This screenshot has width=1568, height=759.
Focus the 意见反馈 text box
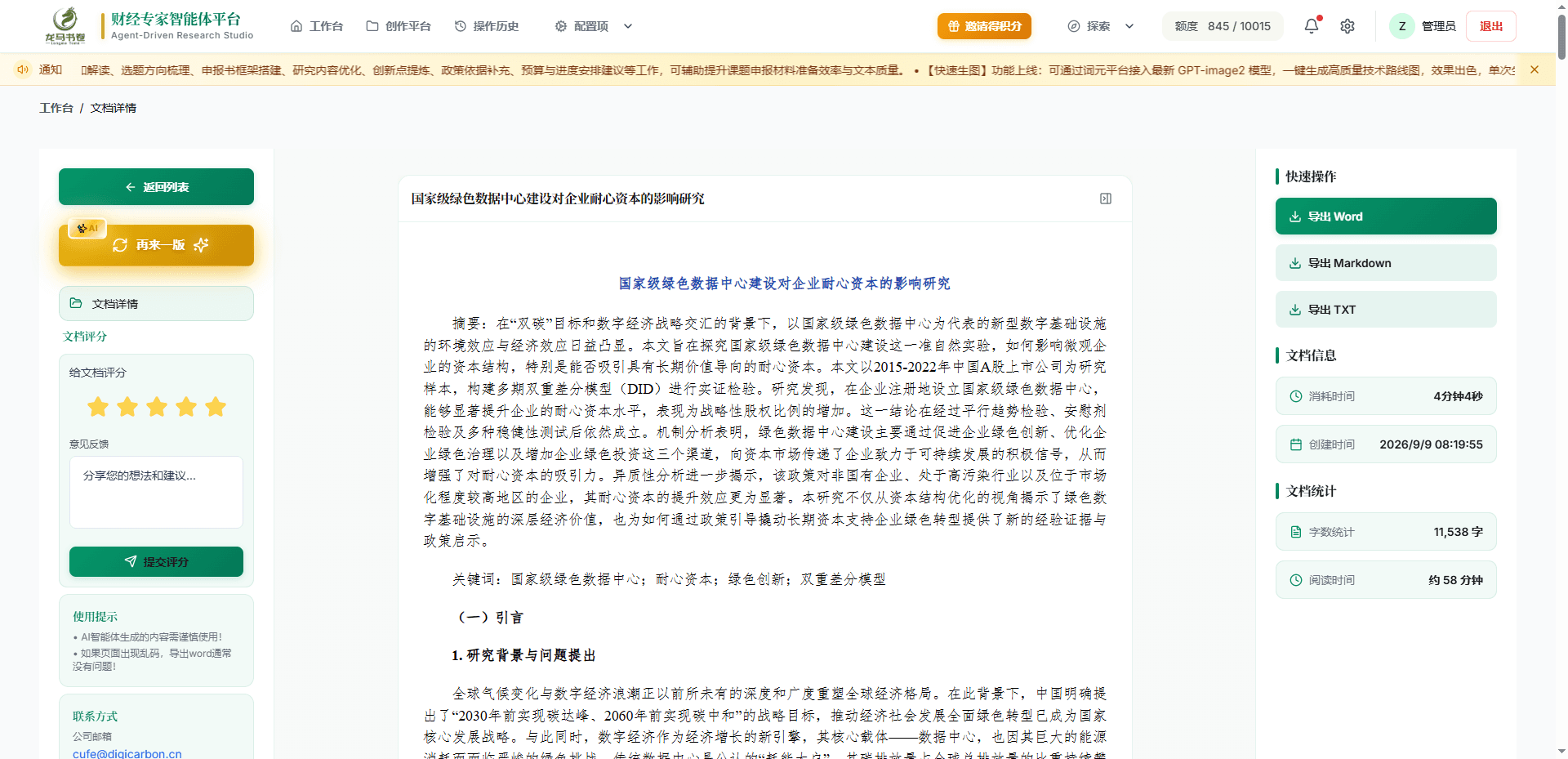pos(156,492)
